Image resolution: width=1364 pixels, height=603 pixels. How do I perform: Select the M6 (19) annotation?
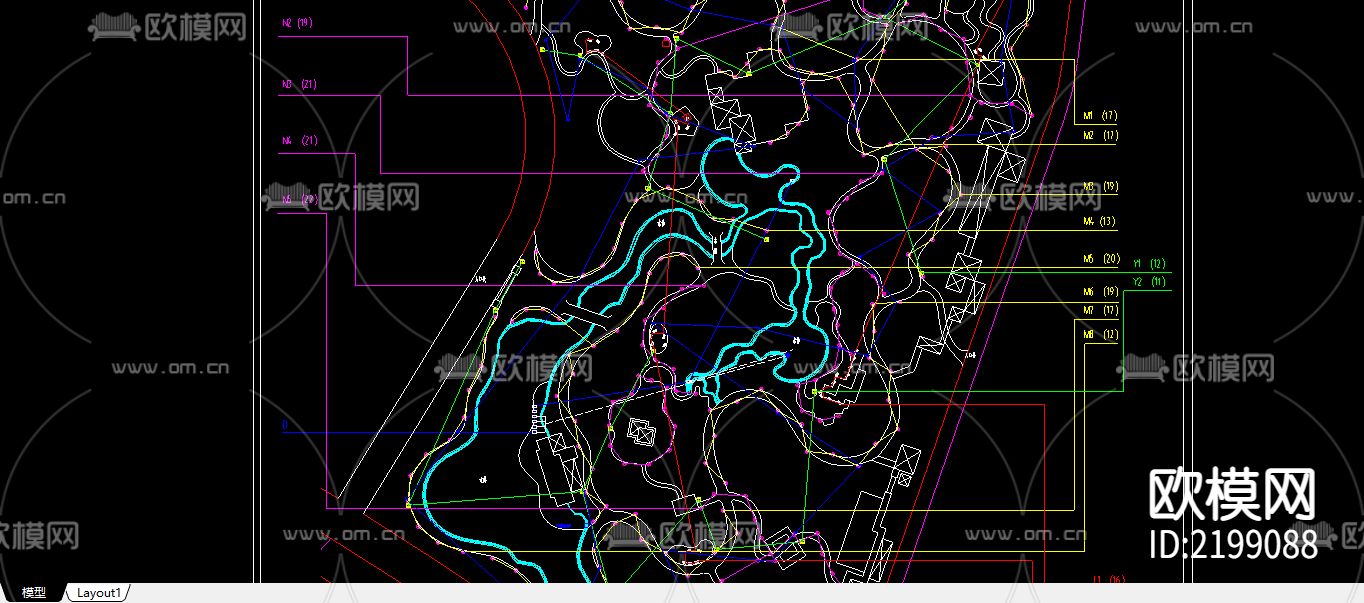(1100, 292)
